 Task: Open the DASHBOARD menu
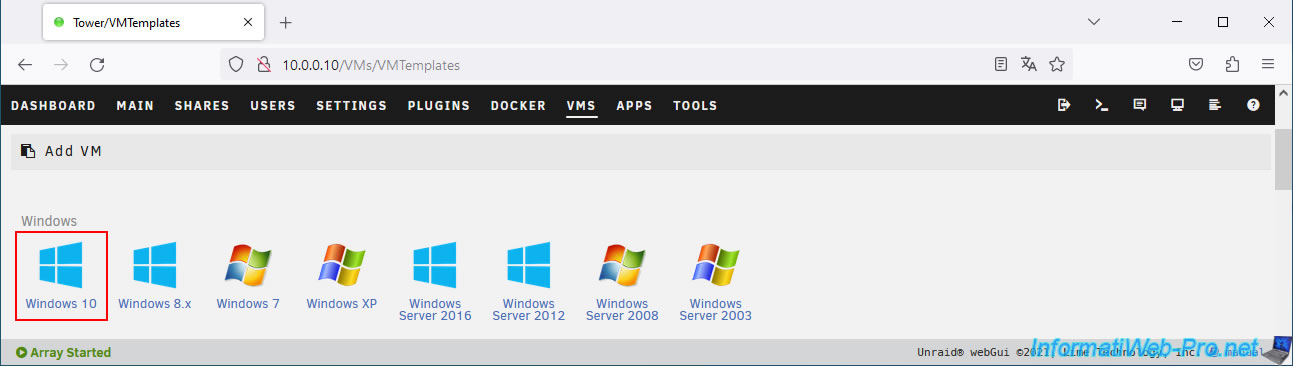tap(53, 105)
